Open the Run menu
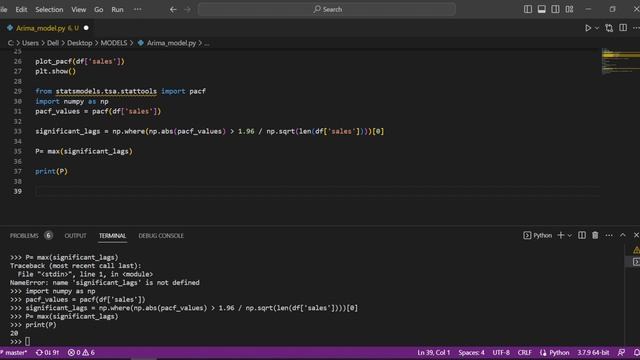The width and height of the screenshot is (640, 360). point(117,9)
